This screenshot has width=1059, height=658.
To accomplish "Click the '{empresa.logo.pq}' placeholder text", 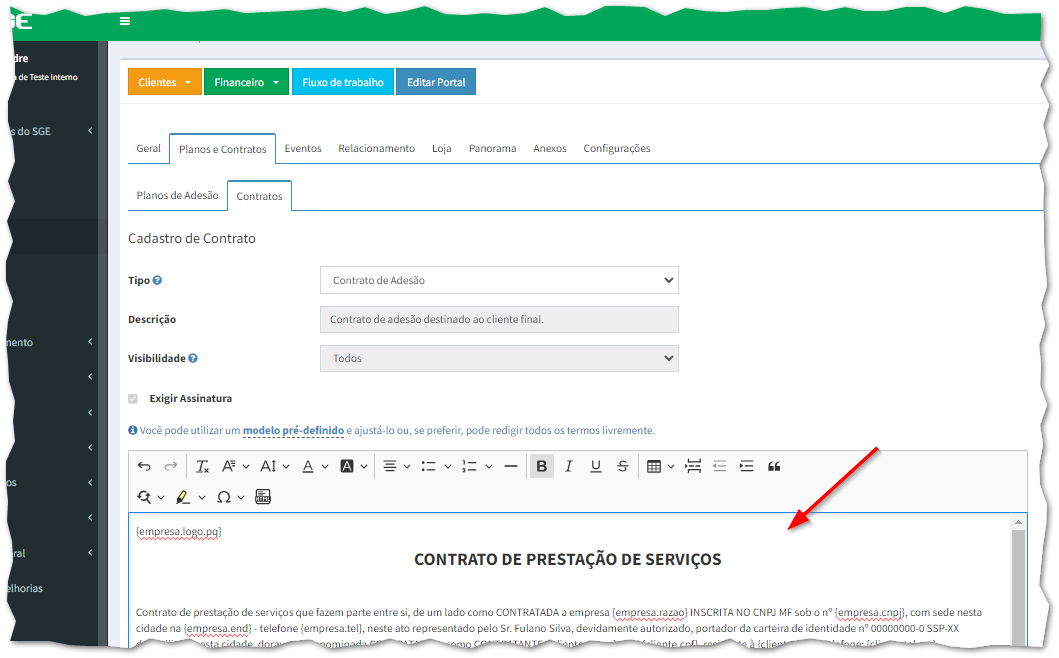I will [x=179, y=532].
